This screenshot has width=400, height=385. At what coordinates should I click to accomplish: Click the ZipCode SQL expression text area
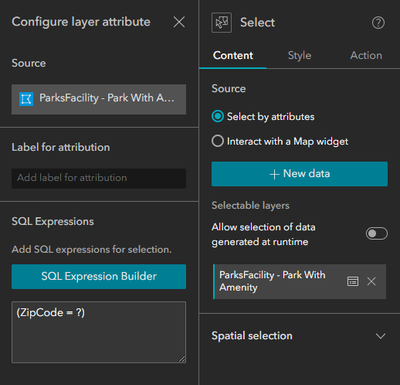(99, 332)
